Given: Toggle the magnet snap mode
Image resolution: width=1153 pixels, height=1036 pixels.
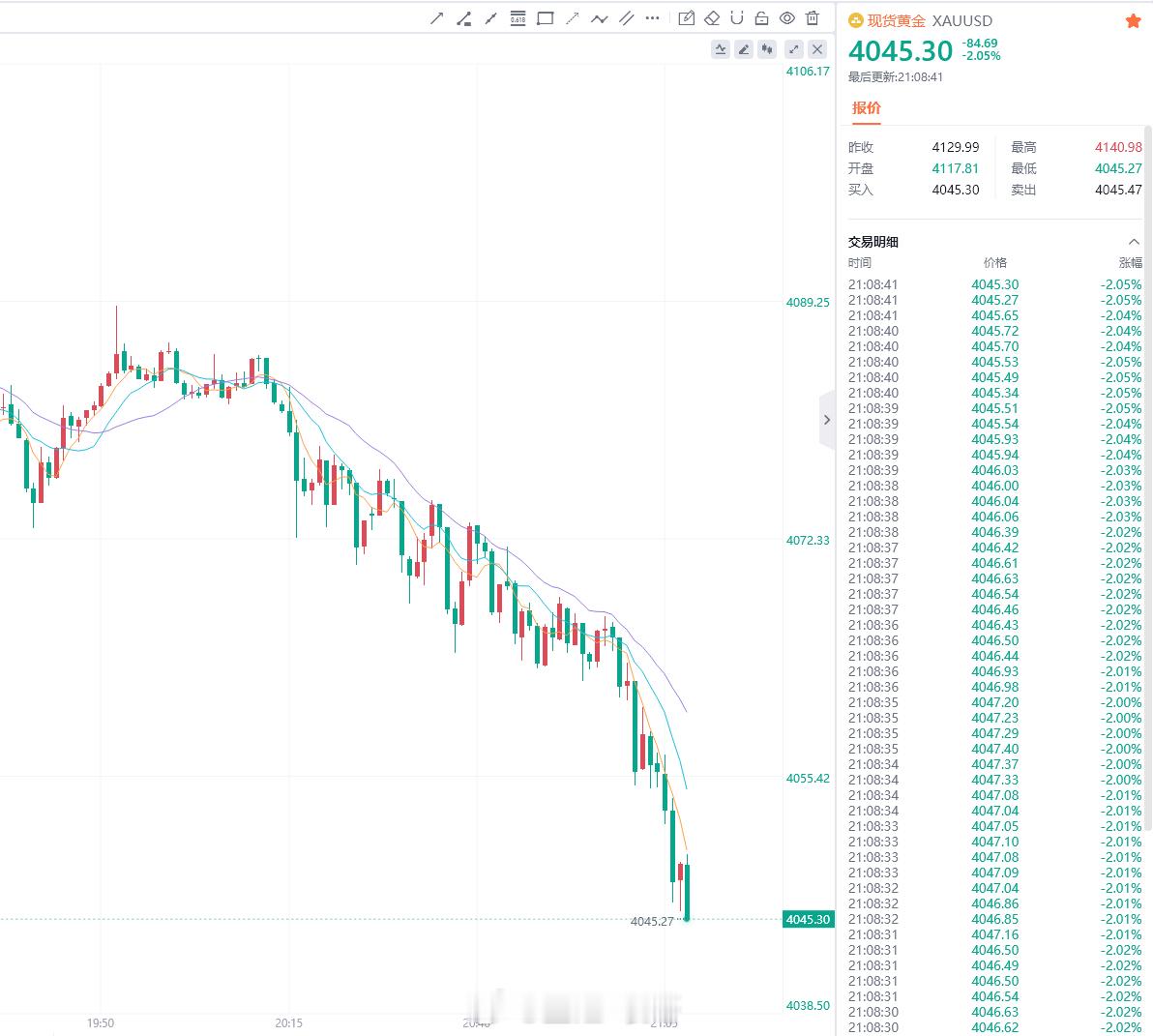Looking at the screenshot, I should (x=737, y=17).
